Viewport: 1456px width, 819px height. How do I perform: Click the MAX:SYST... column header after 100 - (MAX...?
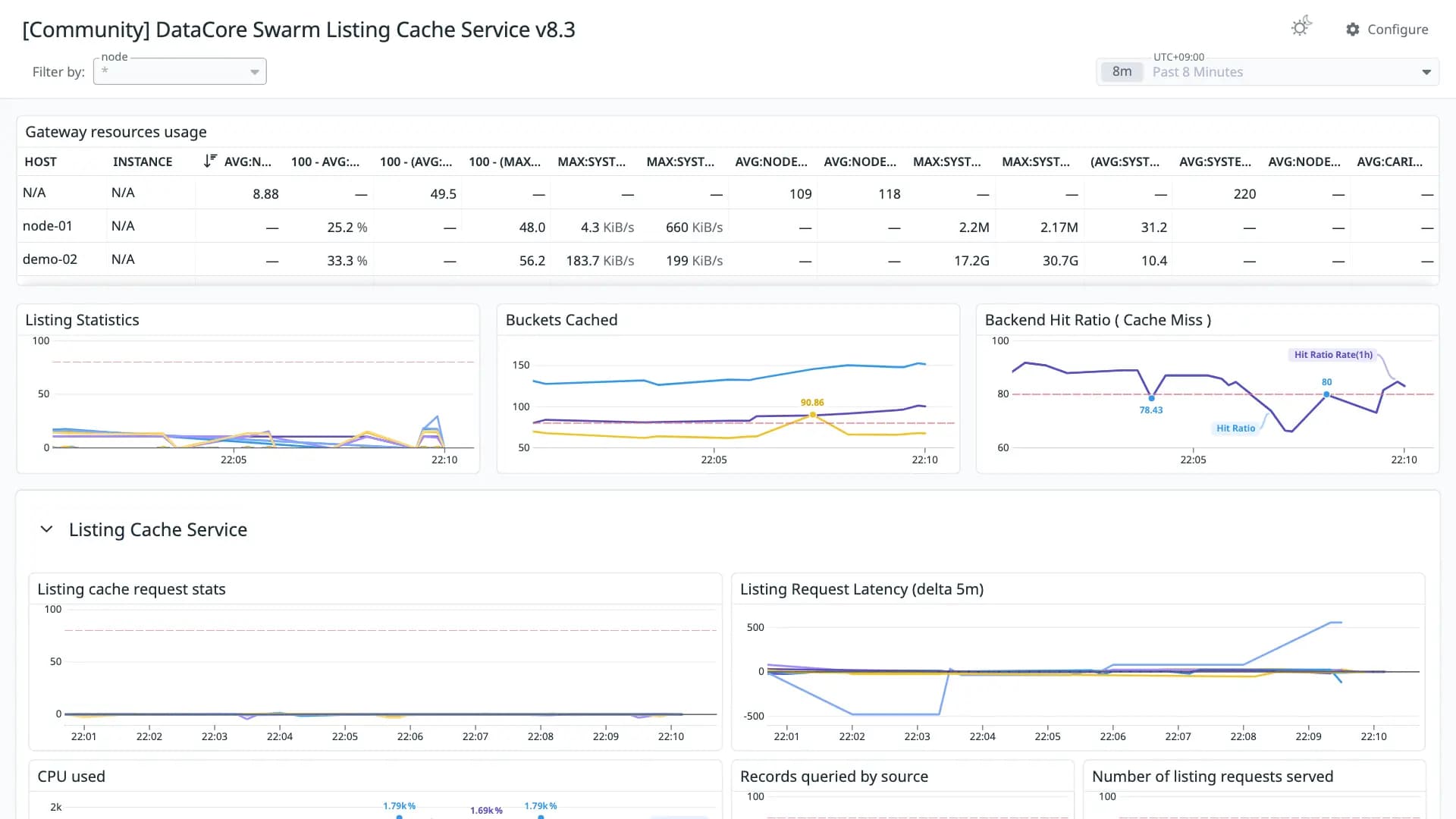pyautogui.click(x=591, y=162)
